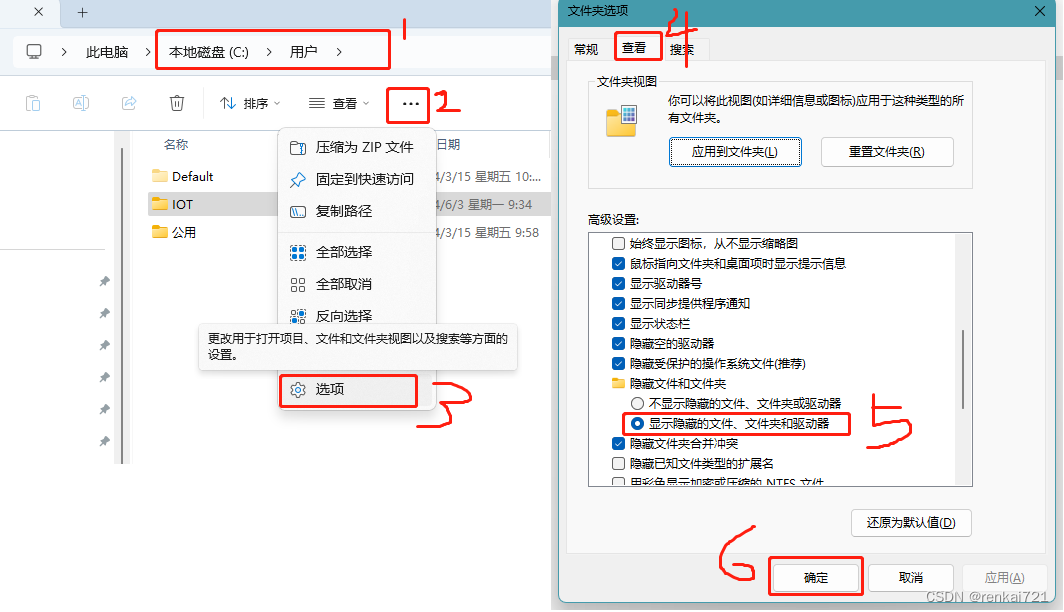
Task: Expand the 查看 view dropdown in toolbar
Action: pos(339,103)
